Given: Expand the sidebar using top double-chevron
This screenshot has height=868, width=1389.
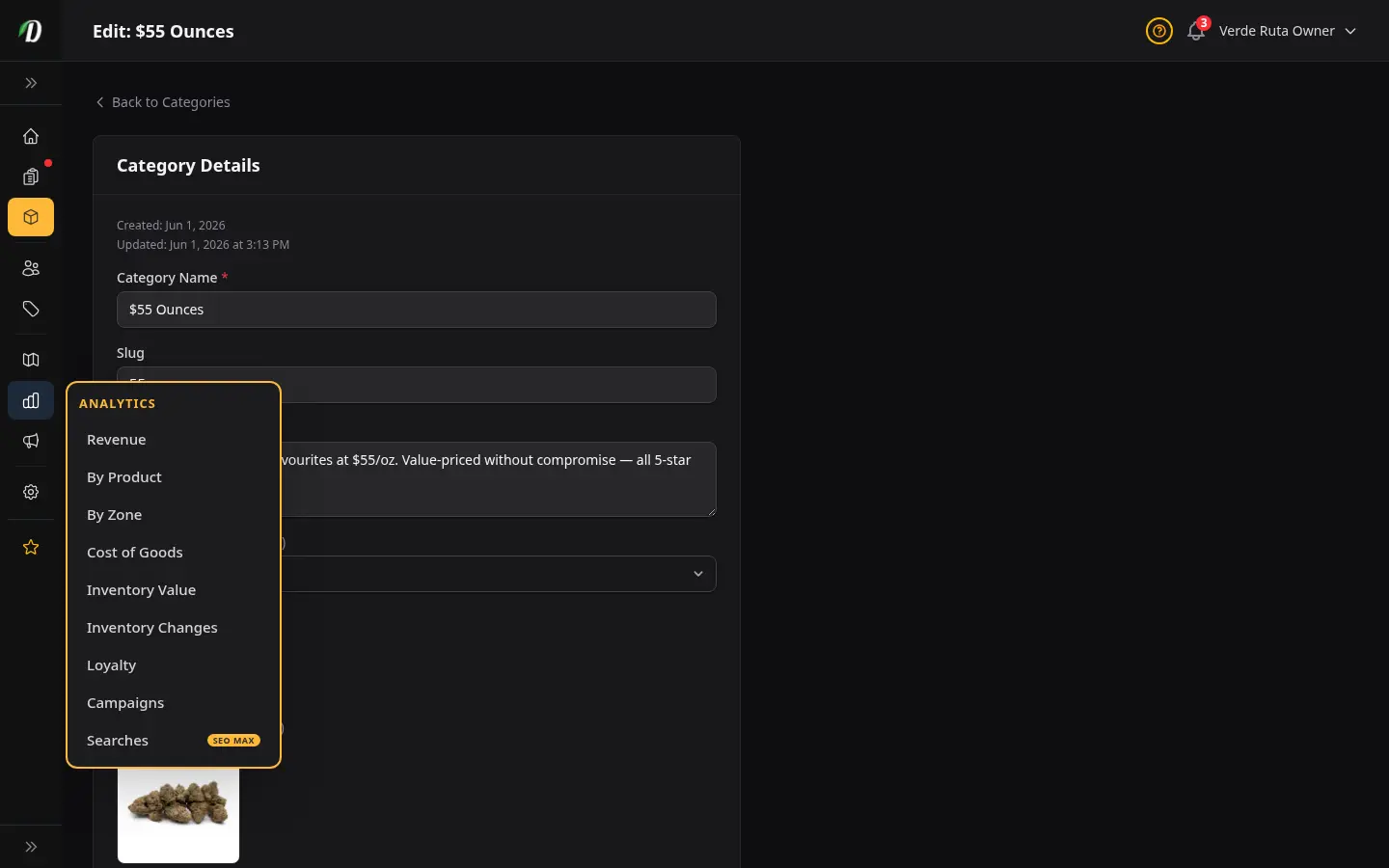Looking at the screenshot, I should pyautogui.click(x=31, y=83).
